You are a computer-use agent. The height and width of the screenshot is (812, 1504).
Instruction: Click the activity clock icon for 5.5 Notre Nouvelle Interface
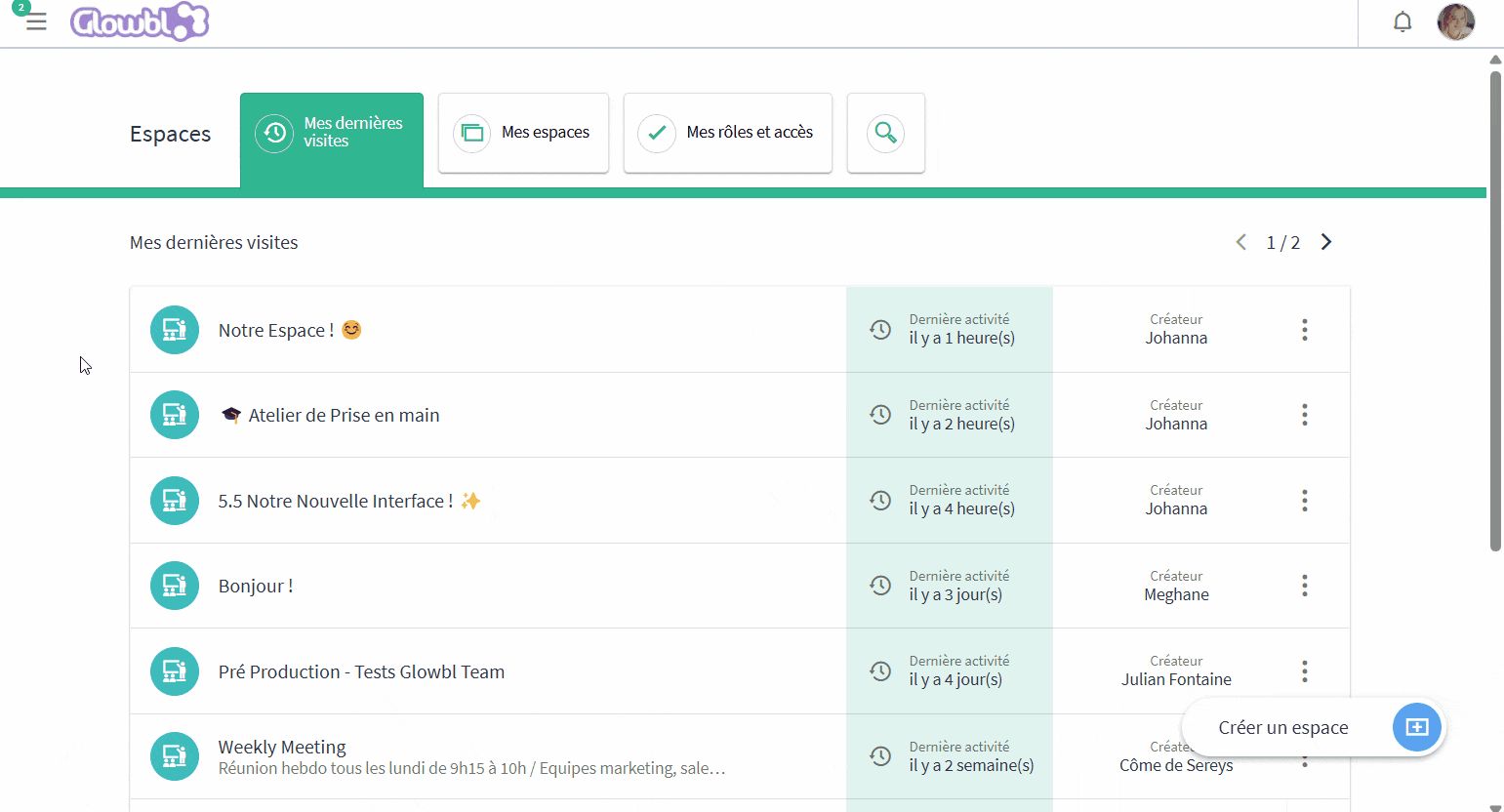[880, 501]
